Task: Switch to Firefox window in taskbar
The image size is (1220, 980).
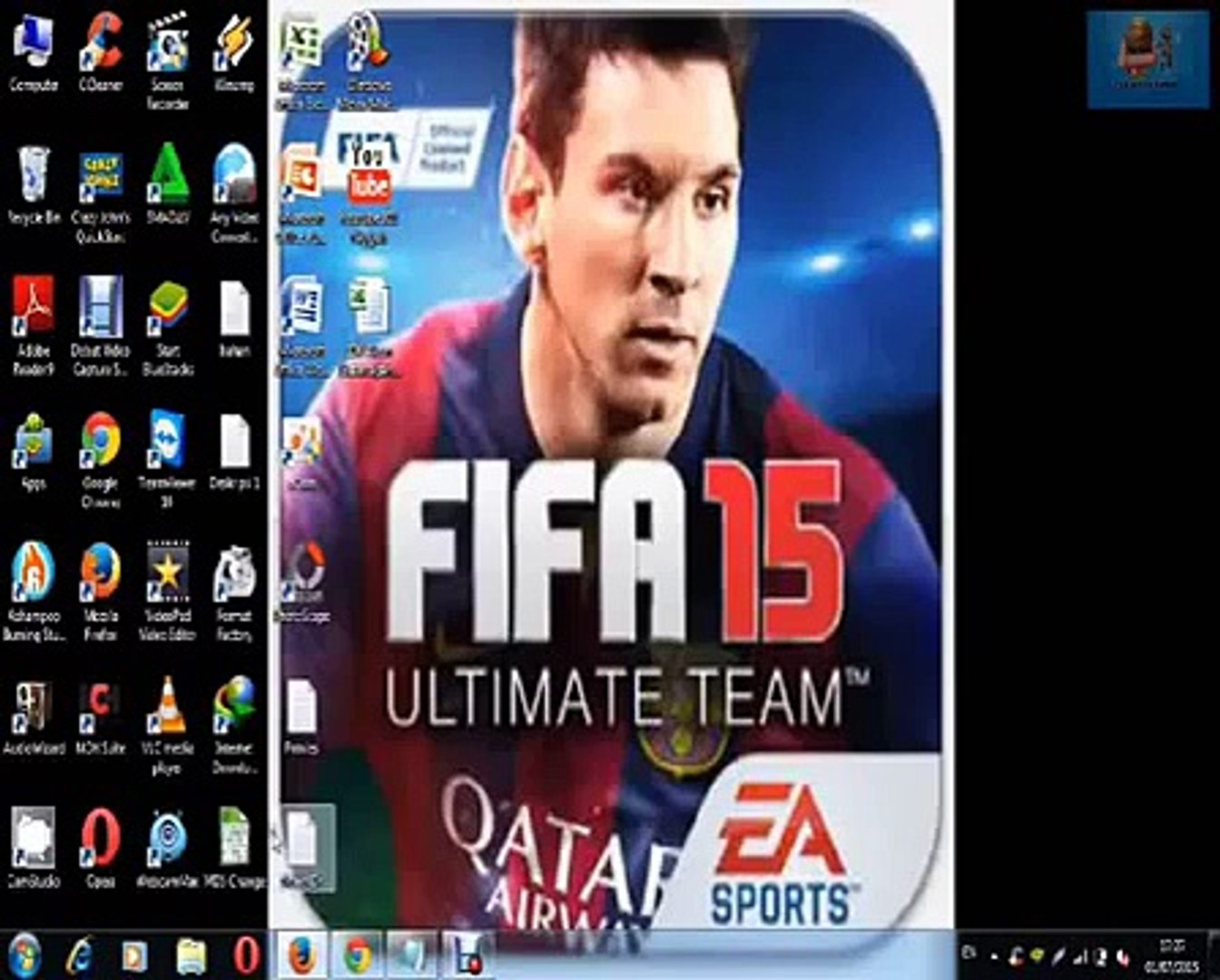Action: (x=302, y=955)
